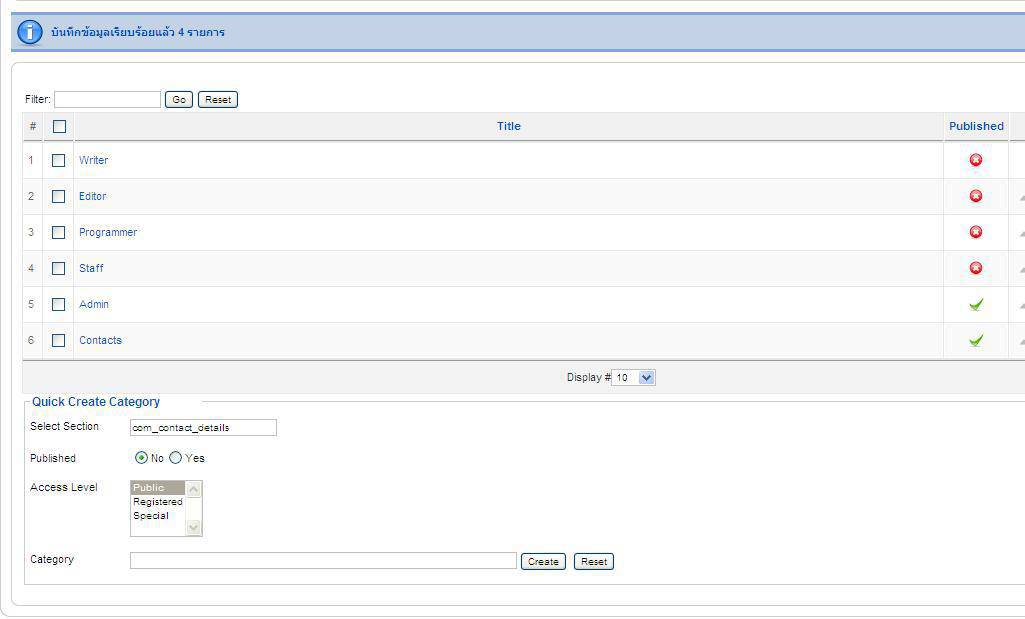Click the Reset button beside Create
The height and width of the screenshot is (619, 1025).
pyautogui.click(x=594, y=561)
